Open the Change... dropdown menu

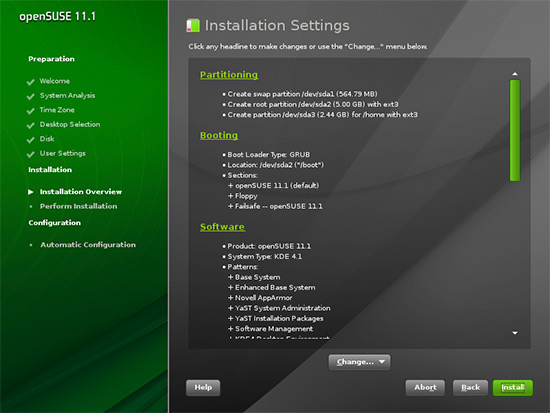[360, 362]
